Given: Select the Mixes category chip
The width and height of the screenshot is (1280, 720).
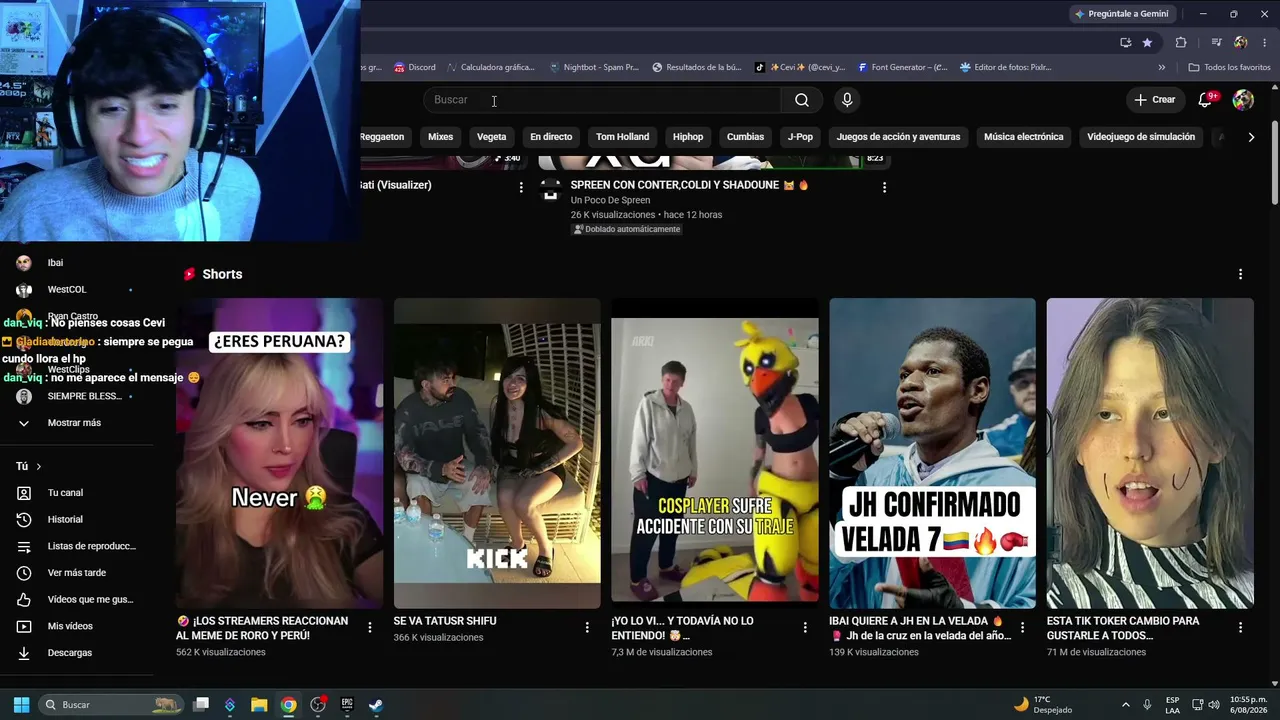Looking at the screenshot, I should point(440,137).
